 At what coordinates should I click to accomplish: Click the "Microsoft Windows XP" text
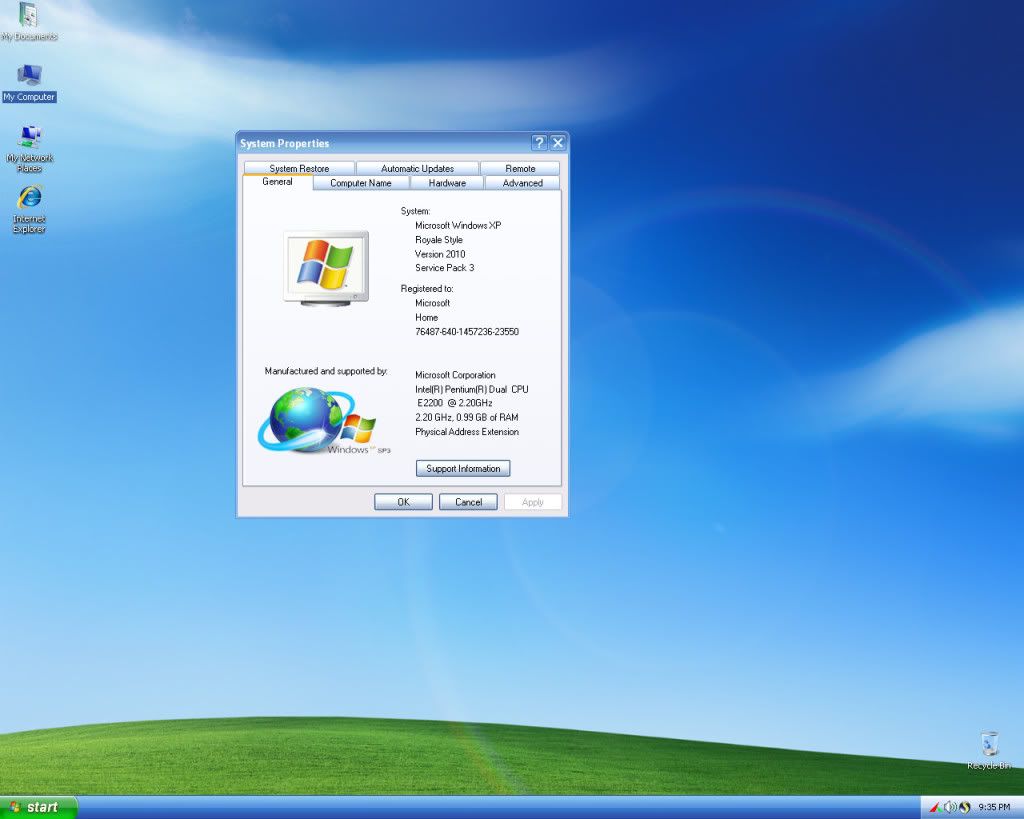tap(458, 225)
